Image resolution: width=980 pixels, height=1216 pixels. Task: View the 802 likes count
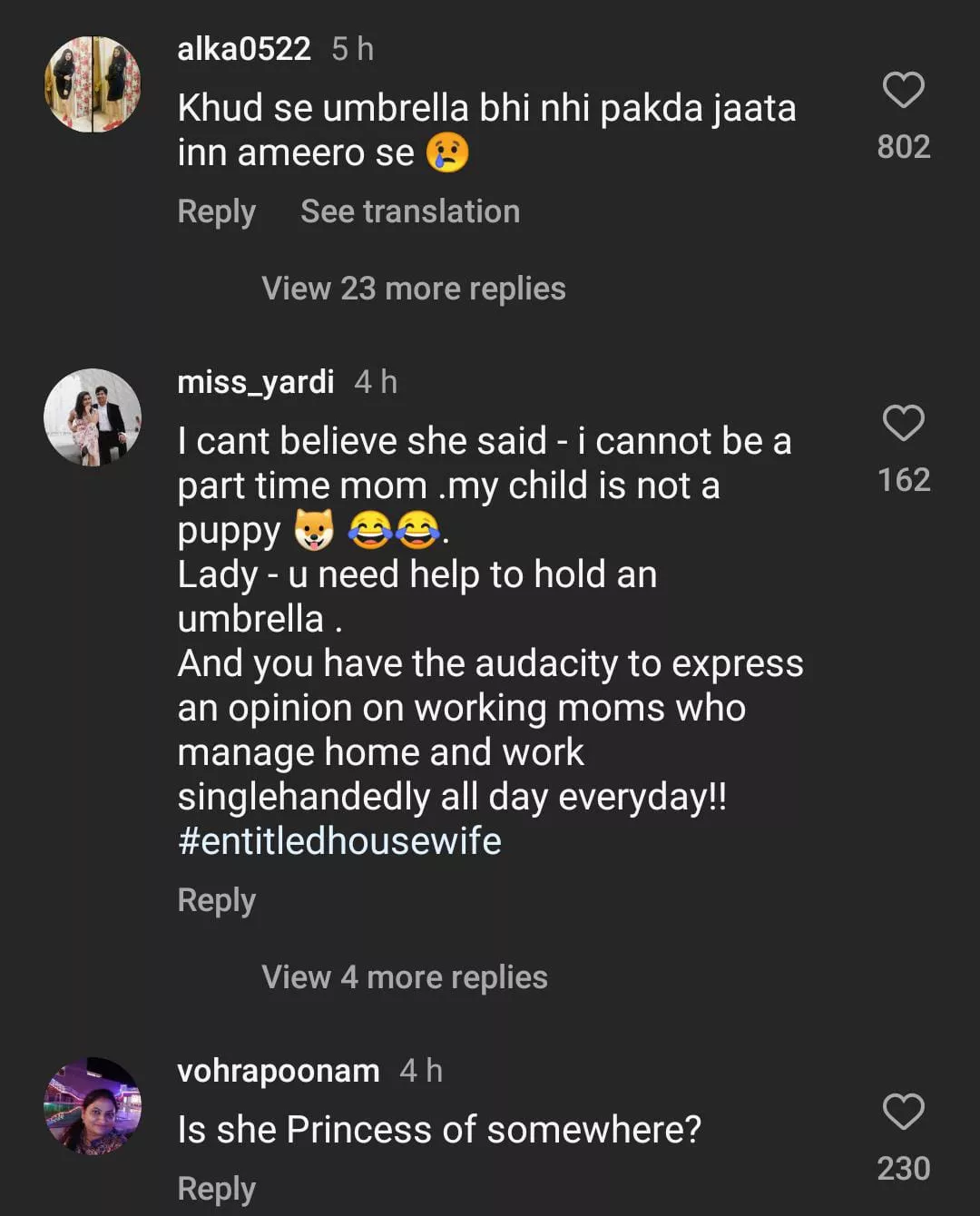[903, 147]
